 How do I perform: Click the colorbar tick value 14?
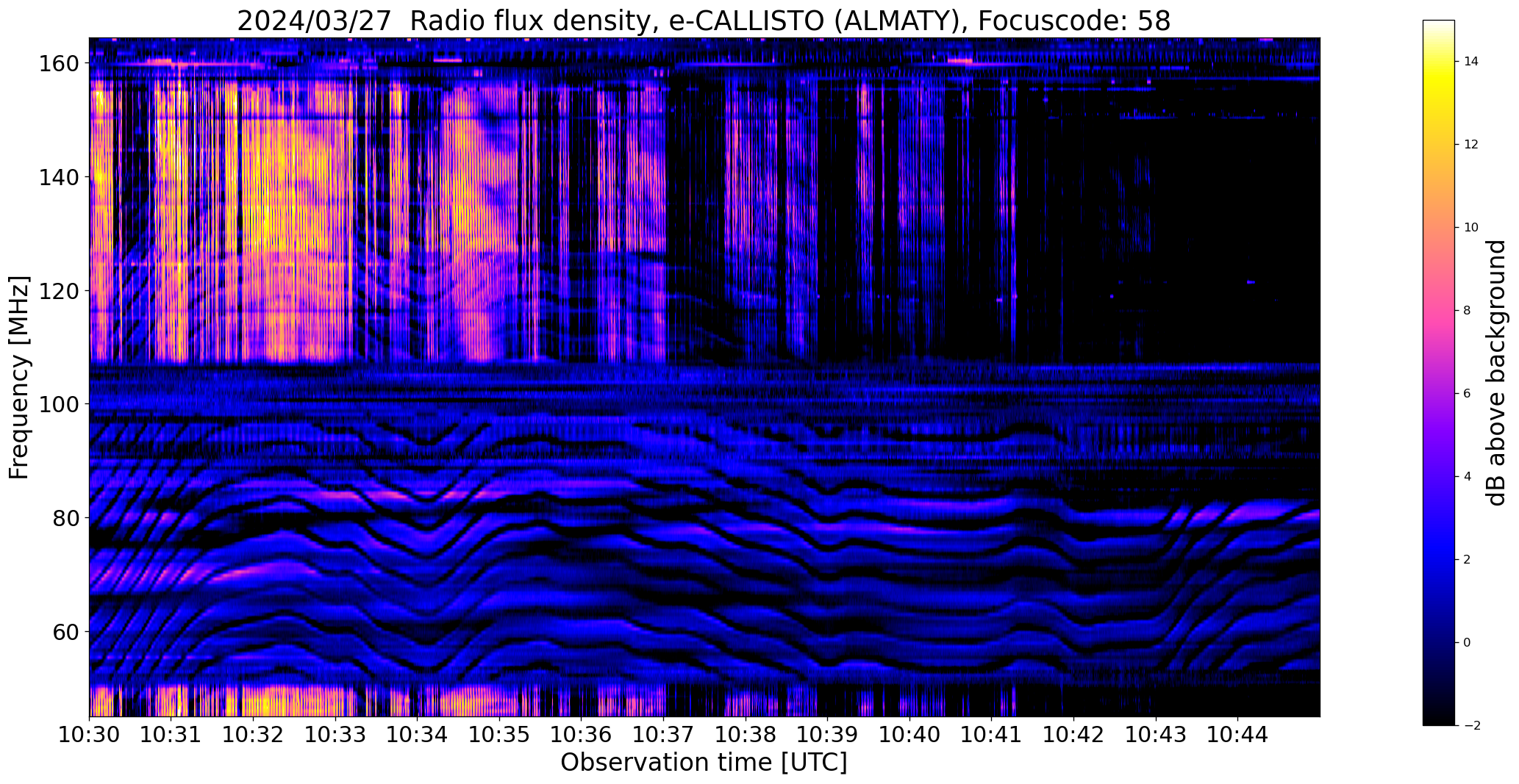1471,62
